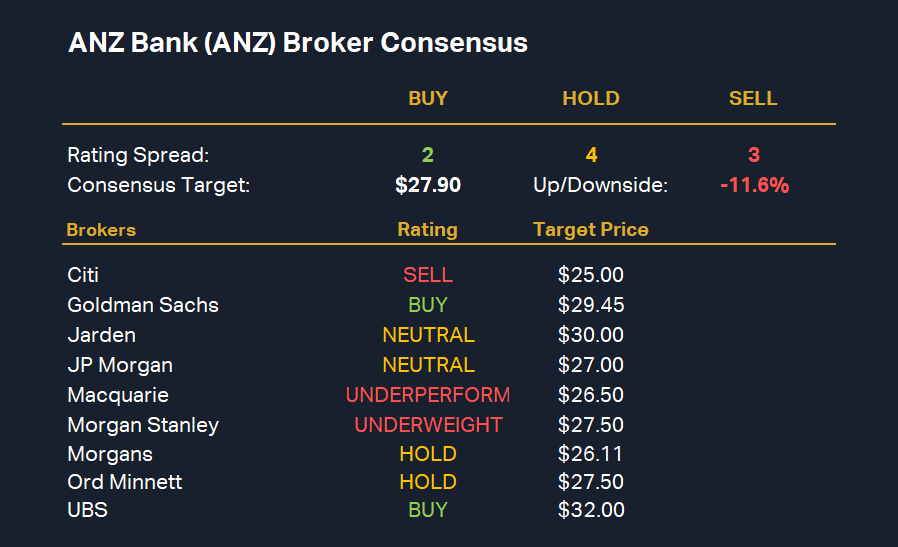Click the consensus target $27.90 value
The height and width of the screenshot is (547, 898).
coord(428,185)
